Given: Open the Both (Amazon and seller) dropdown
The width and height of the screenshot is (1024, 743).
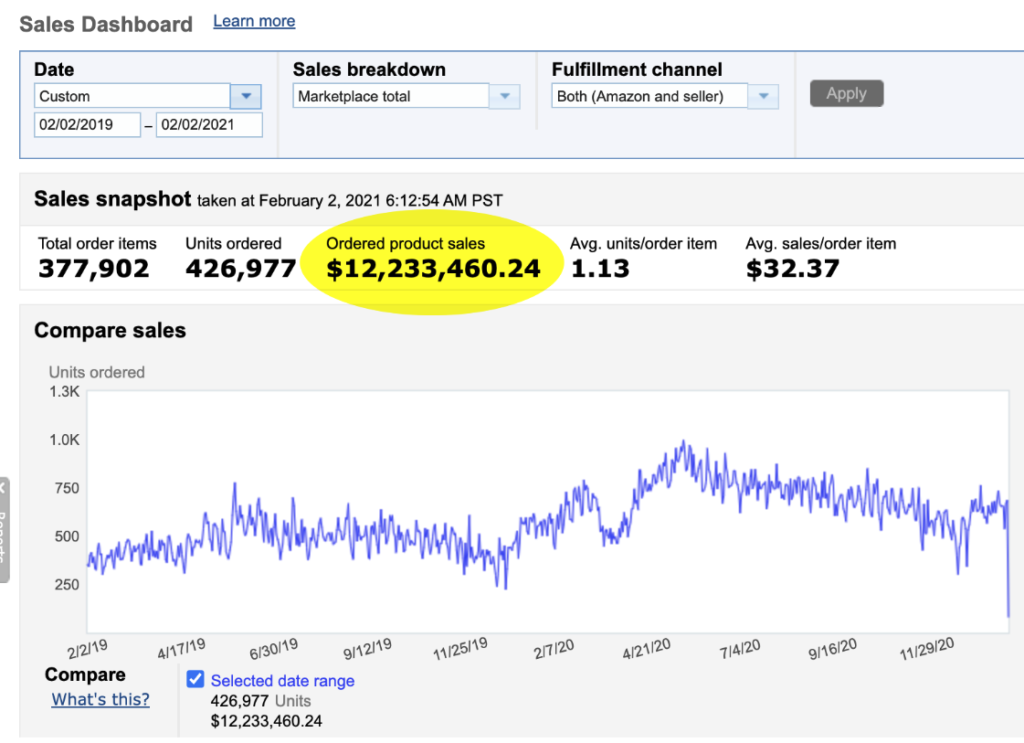Looking at the screenshot, I should click(651, 97).
